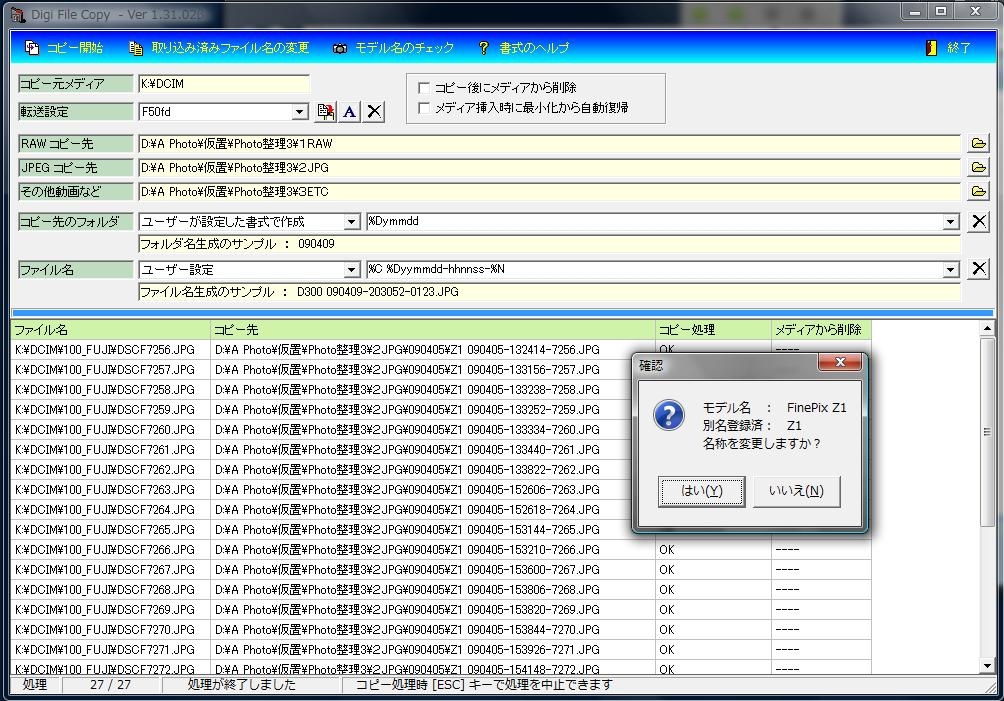Click はい(Y) in the confirmation dialog

click(701, 491)
